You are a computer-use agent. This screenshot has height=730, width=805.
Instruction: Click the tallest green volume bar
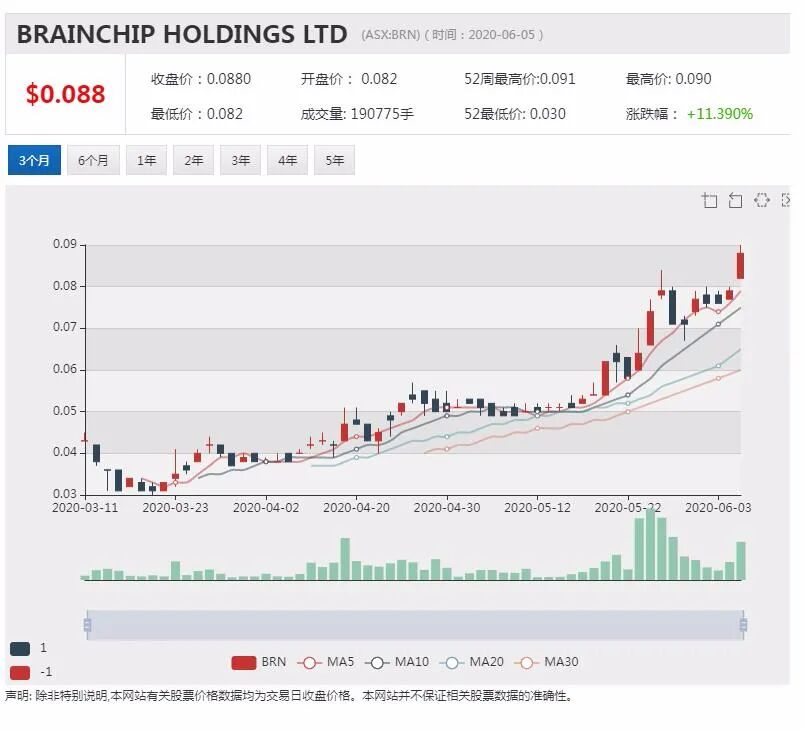(x=650, y=545)
